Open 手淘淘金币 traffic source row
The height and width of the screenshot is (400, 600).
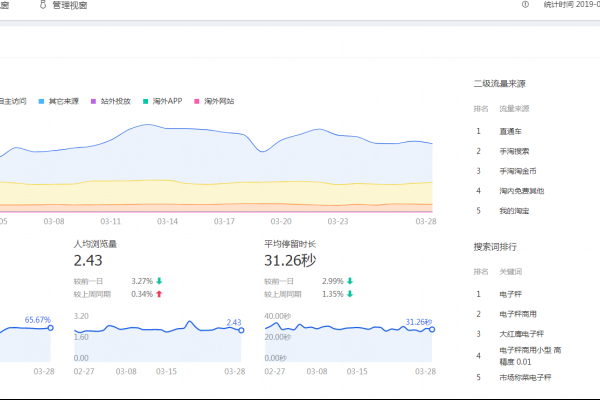click(517, 171)
